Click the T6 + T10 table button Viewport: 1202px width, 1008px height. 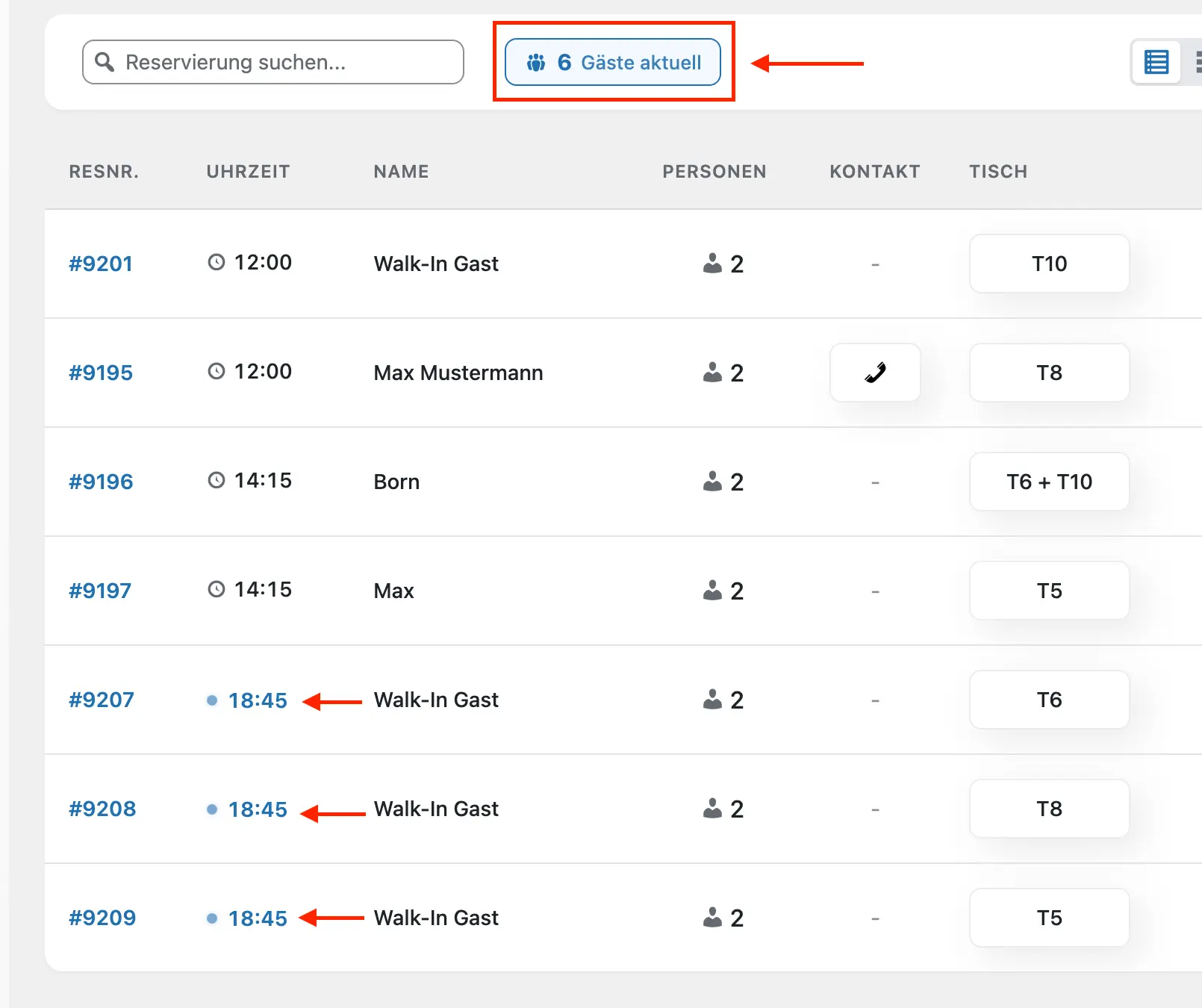1049,482
